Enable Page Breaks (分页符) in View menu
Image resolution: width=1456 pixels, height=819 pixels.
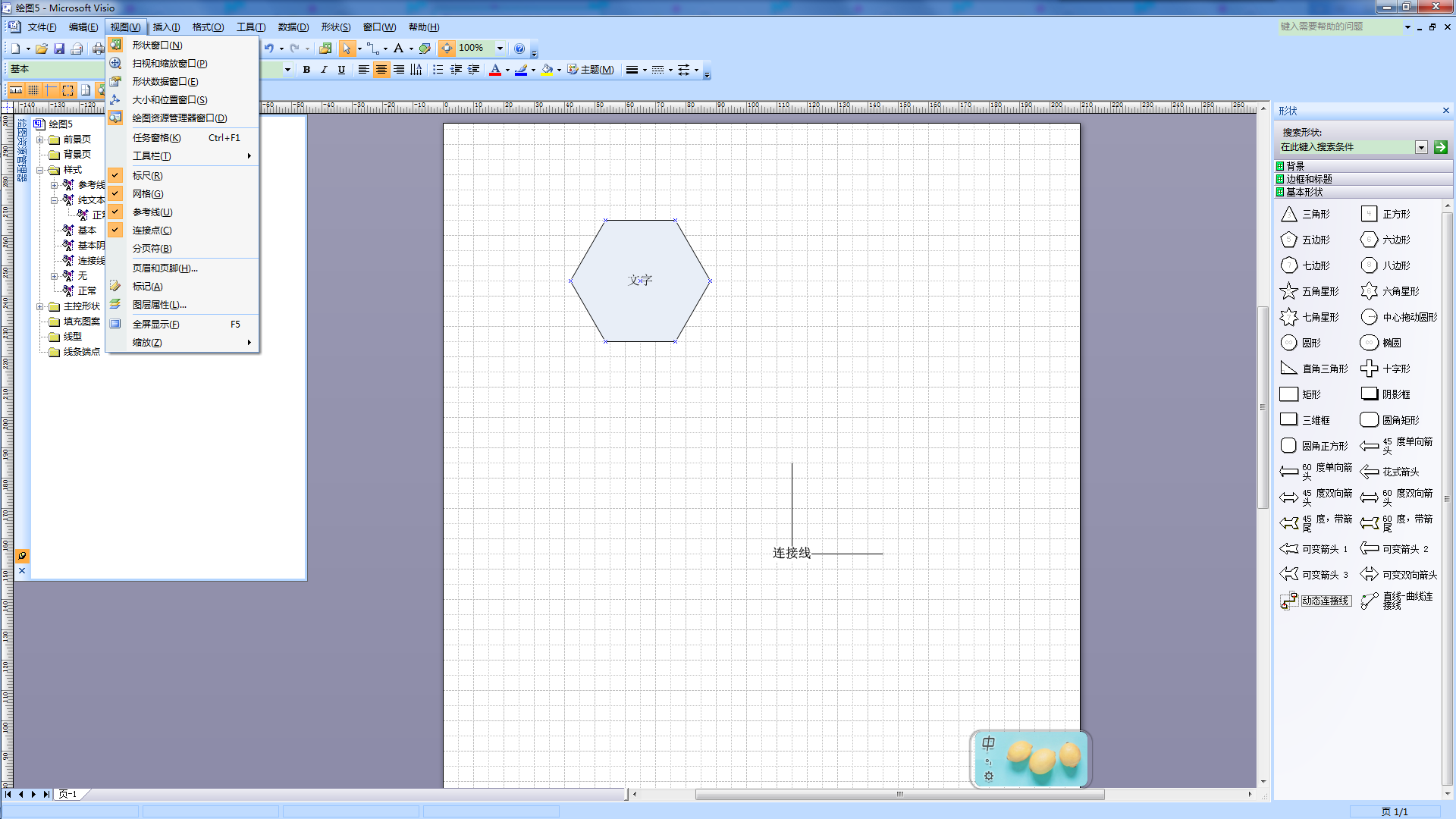point(183,248)
